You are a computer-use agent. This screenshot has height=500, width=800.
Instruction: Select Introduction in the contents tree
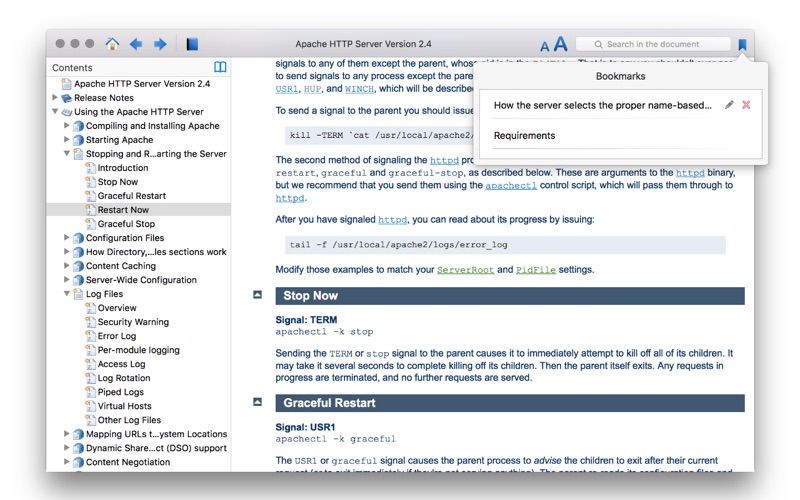point(123,168)
